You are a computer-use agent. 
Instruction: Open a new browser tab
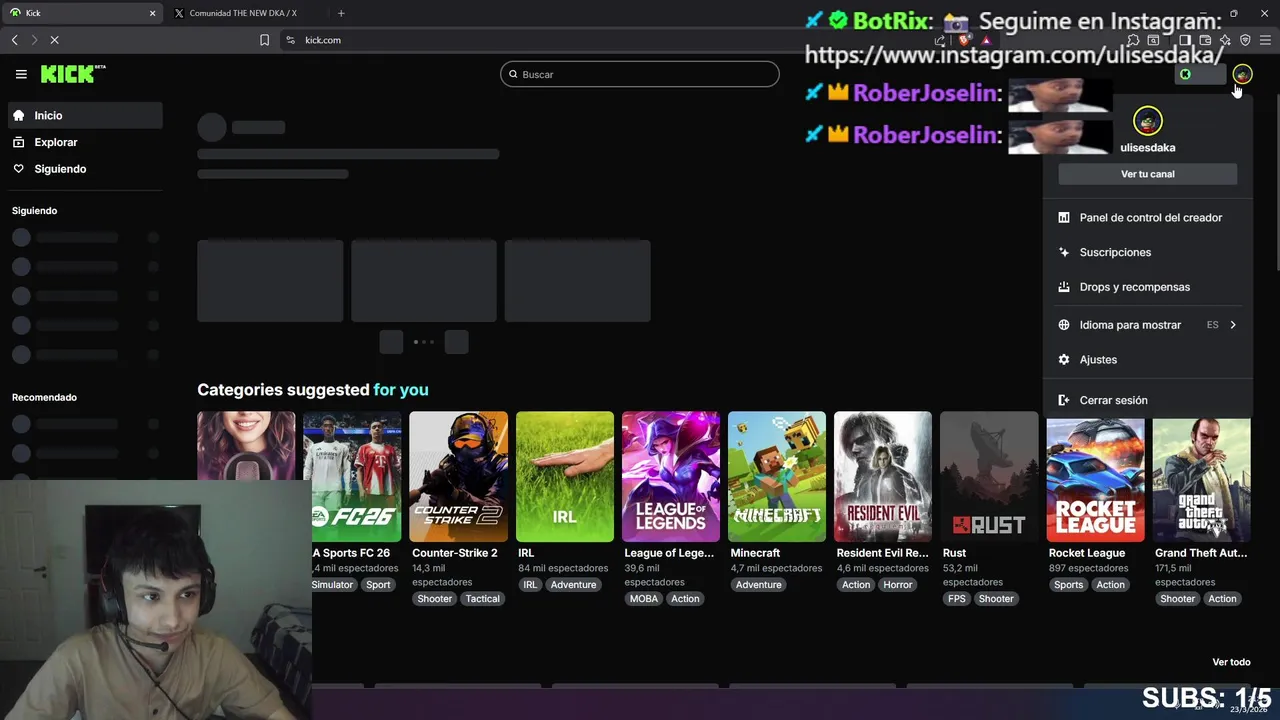tap(341, 13)
